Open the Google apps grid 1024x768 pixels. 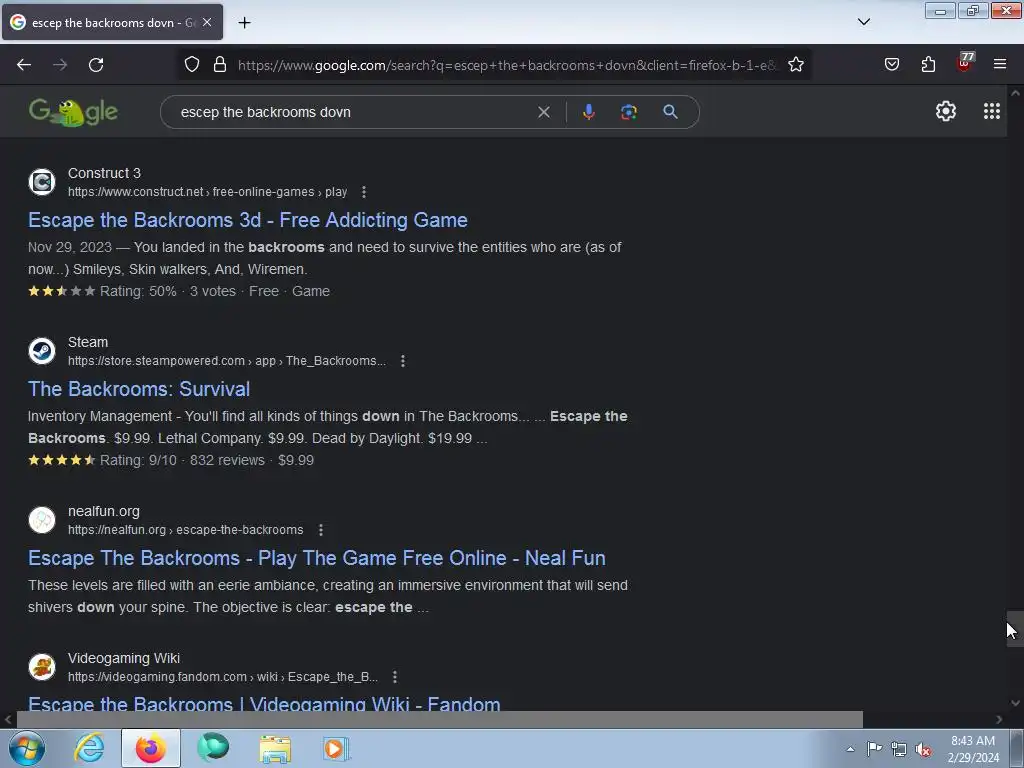point(991,112)
